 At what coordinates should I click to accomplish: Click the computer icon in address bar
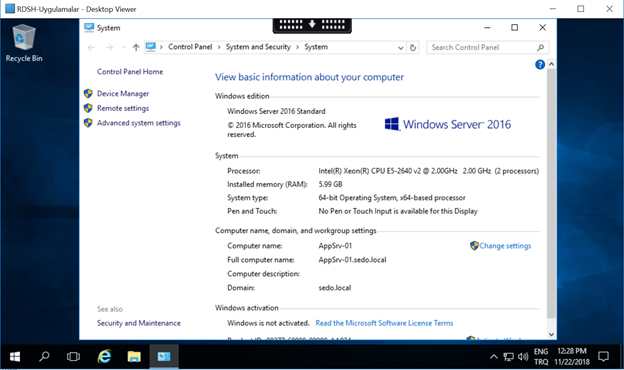pos(150,47)
